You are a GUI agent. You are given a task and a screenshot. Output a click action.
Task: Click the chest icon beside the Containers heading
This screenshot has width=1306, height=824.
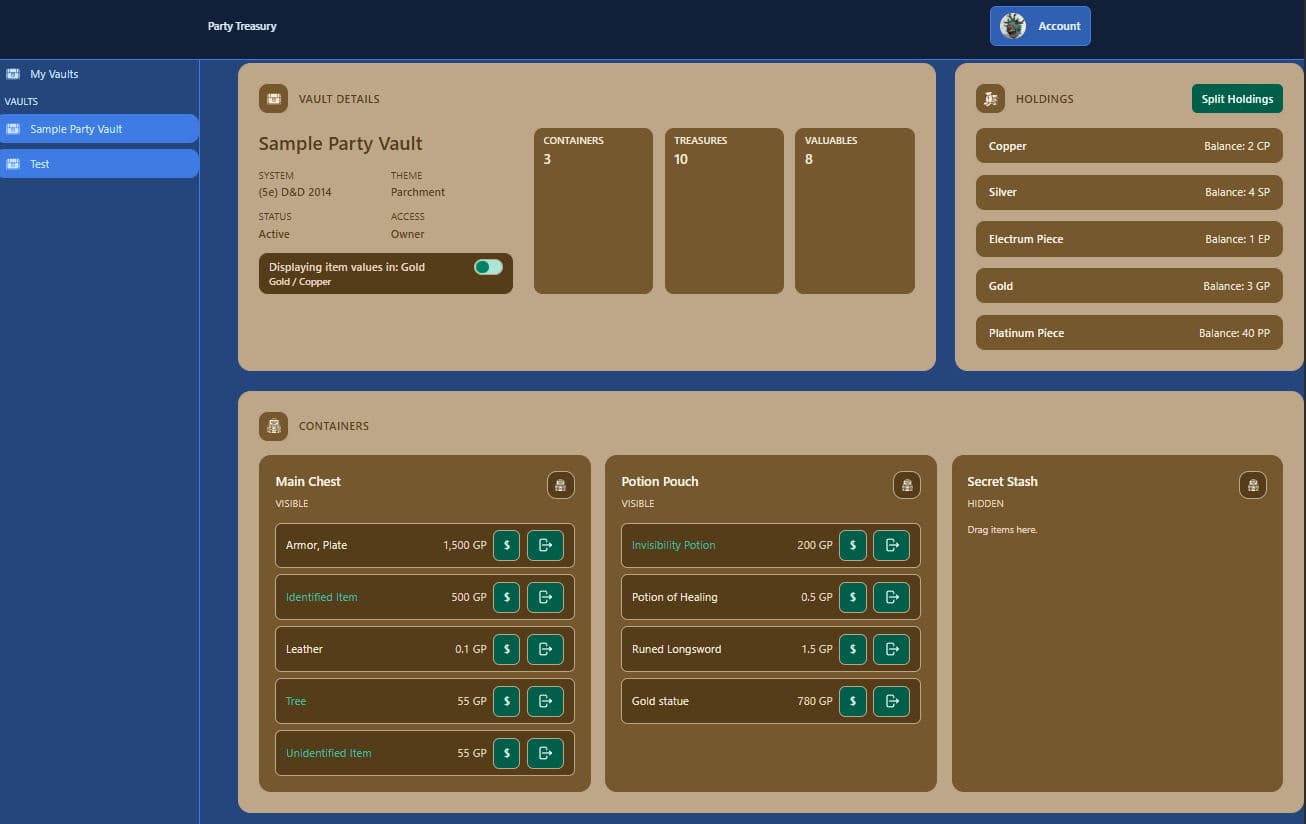pos(273,425)
